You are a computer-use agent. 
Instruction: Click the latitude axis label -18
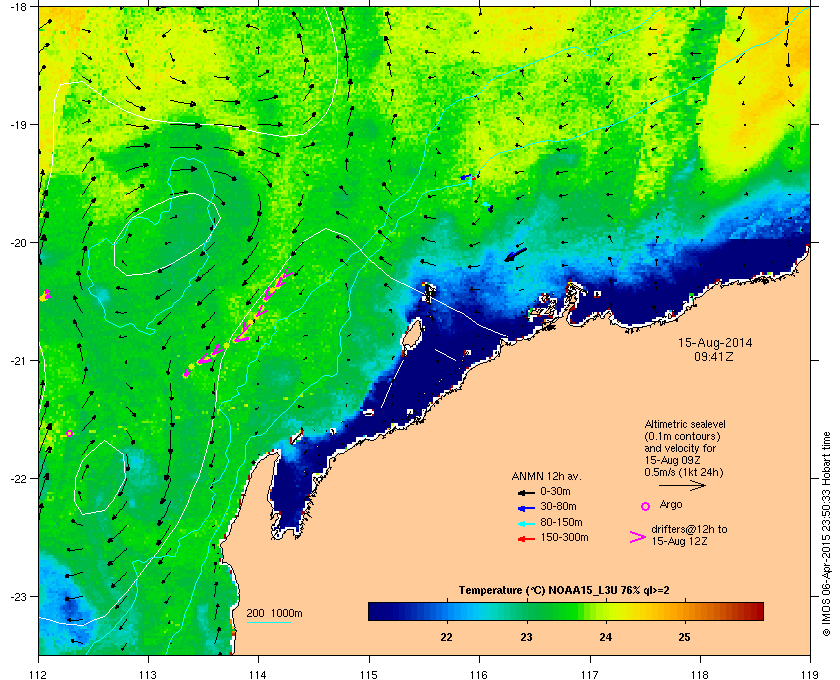tap(20, 6)
